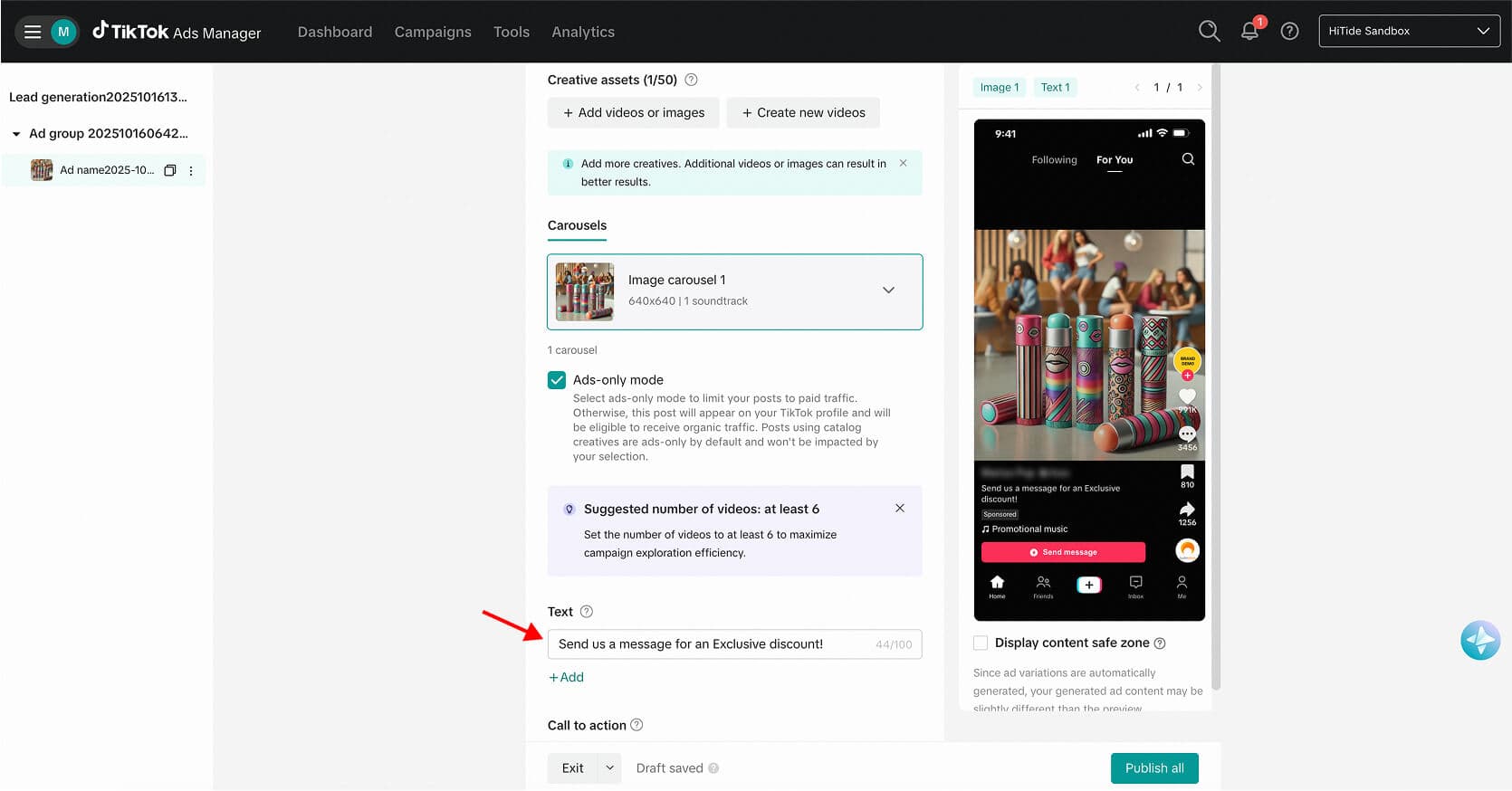This screenshot has height=791, width=1512.
Task: Enable Display content safe zone checkbox
Action: point(981,643)
